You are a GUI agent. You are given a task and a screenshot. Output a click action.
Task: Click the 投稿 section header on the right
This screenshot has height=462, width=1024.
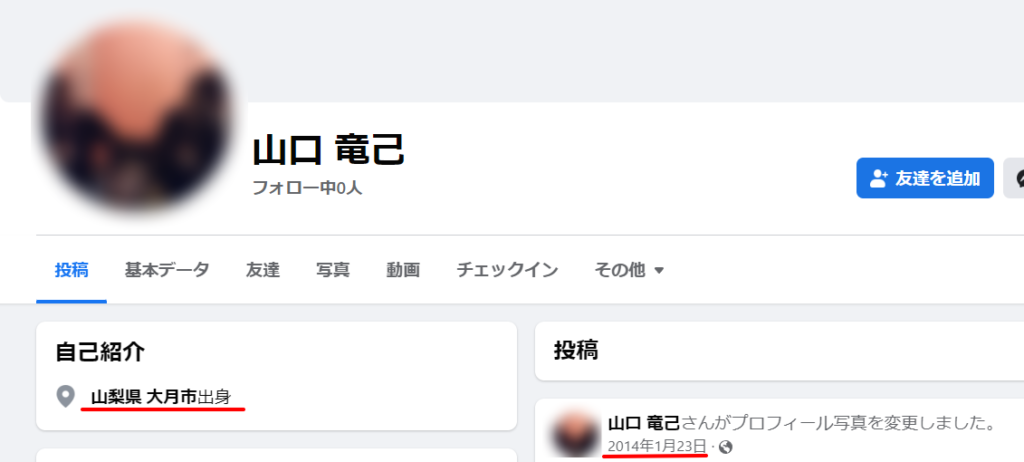click(576, 351)
